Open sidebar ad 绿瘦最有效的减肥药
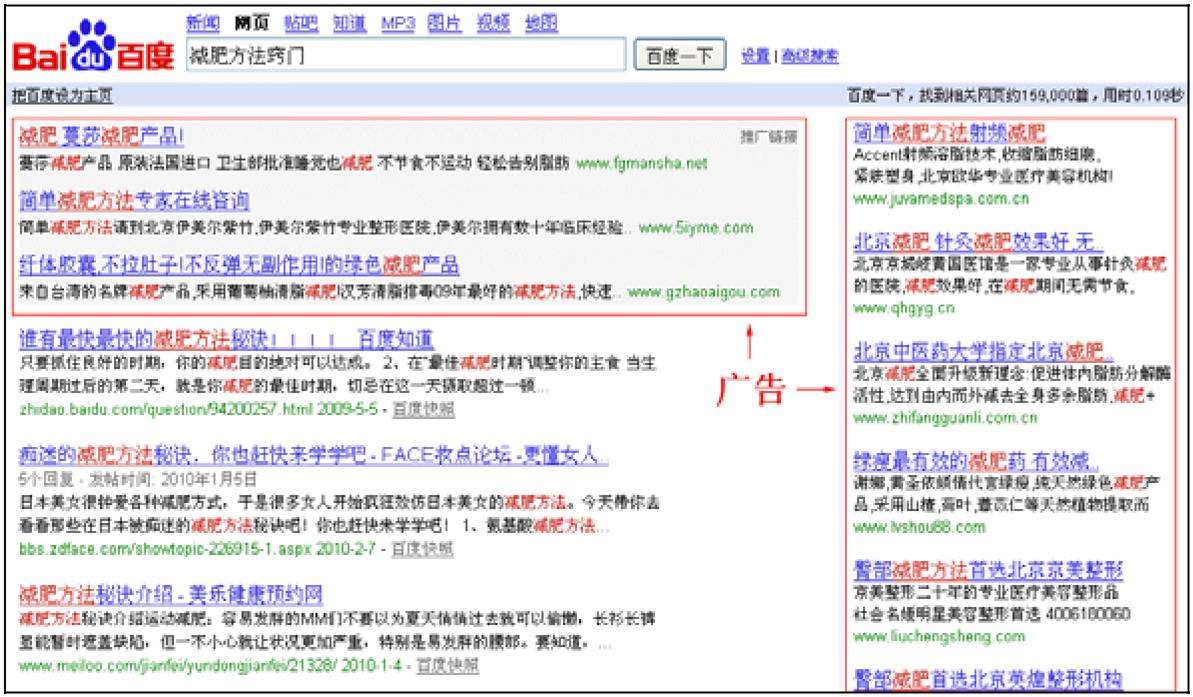 (976, 461)
